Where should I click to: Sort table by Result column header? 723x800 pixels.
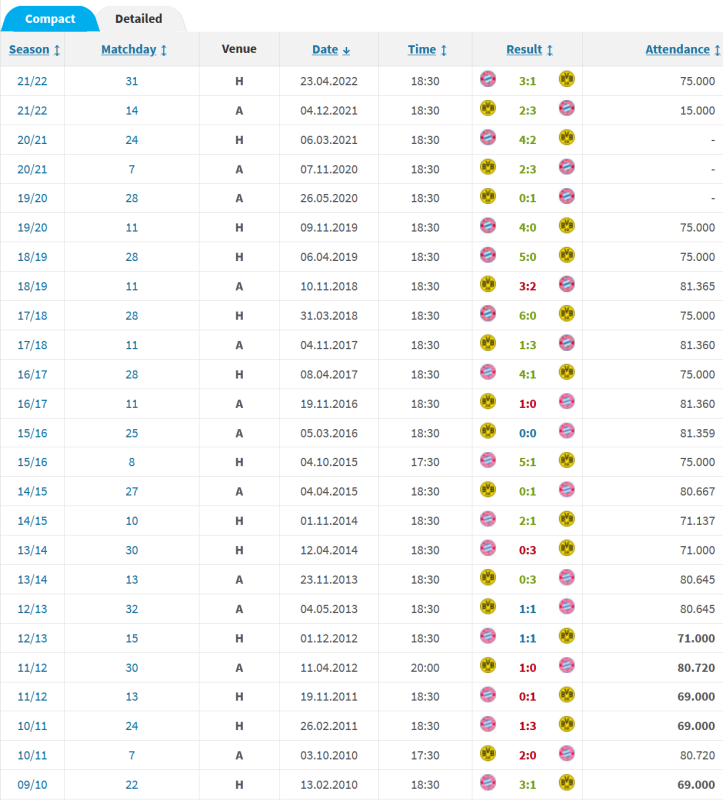click(529, 49)
